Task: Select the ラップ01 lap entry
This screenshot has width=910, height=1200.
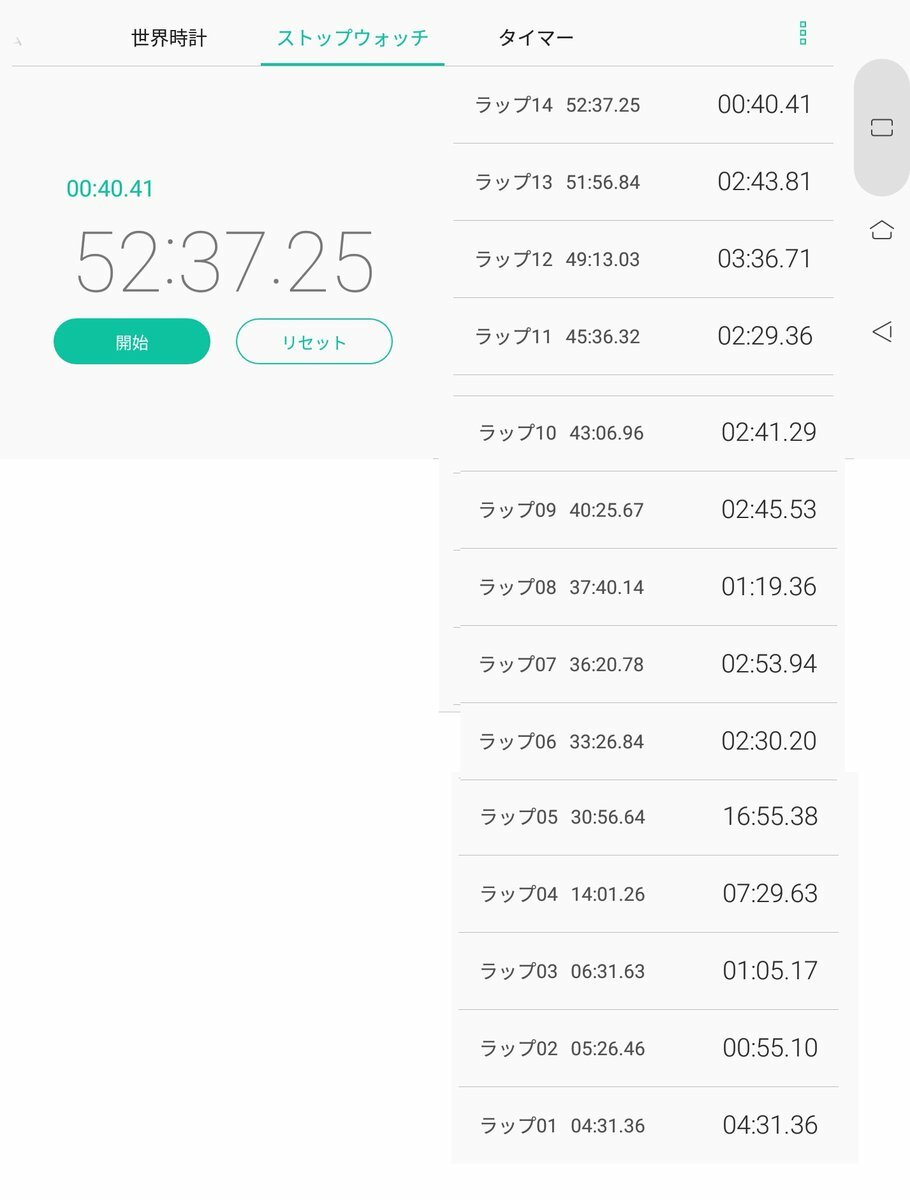Action: pos(648,1125)
